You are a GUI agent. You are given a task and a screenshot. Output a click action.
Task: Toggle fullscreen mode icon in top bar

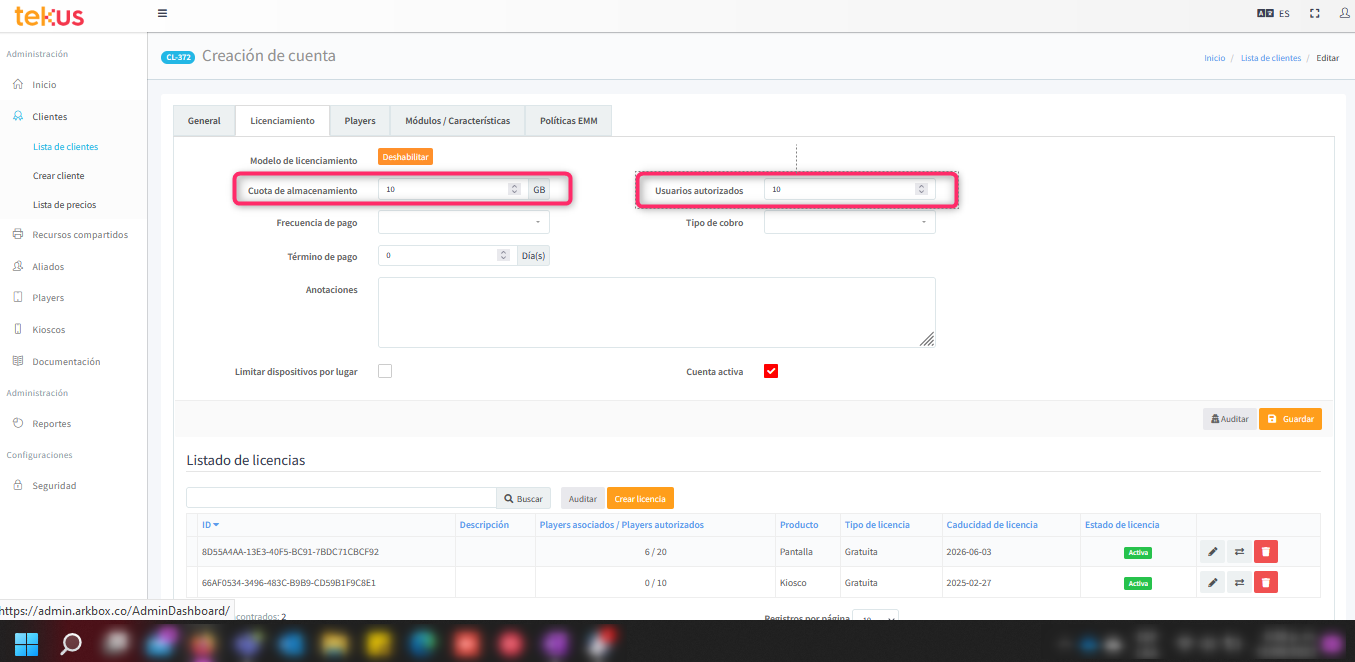tap(1315, 14)
